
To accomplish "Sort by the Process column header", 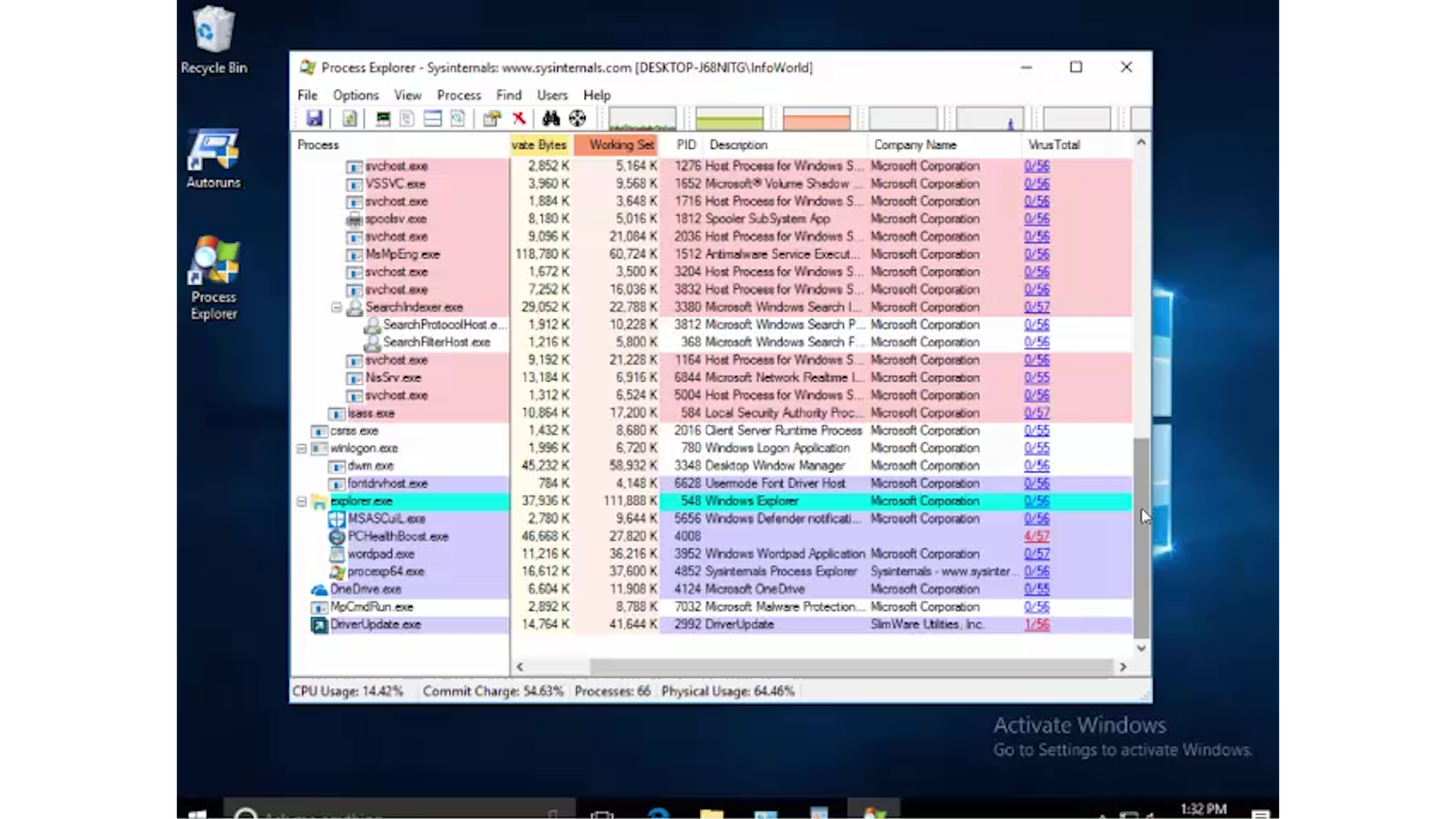I will 400,145.
